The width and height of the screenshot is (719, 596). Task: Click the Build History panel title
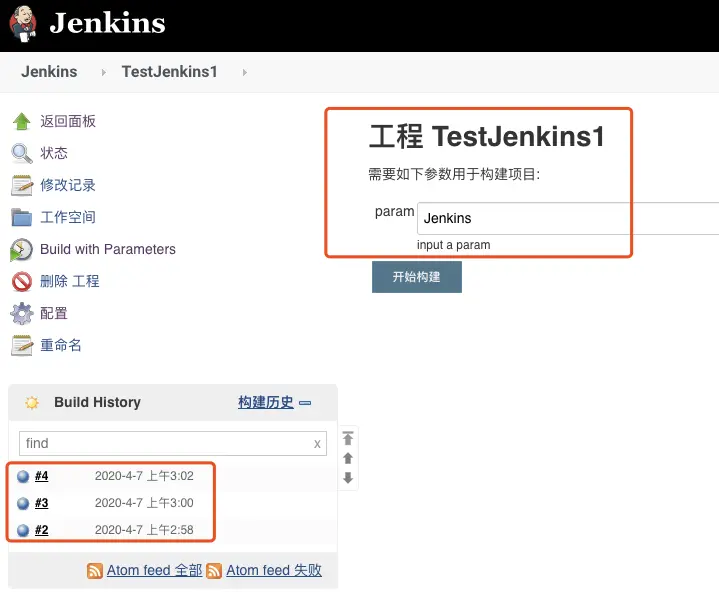click(97, 402)
